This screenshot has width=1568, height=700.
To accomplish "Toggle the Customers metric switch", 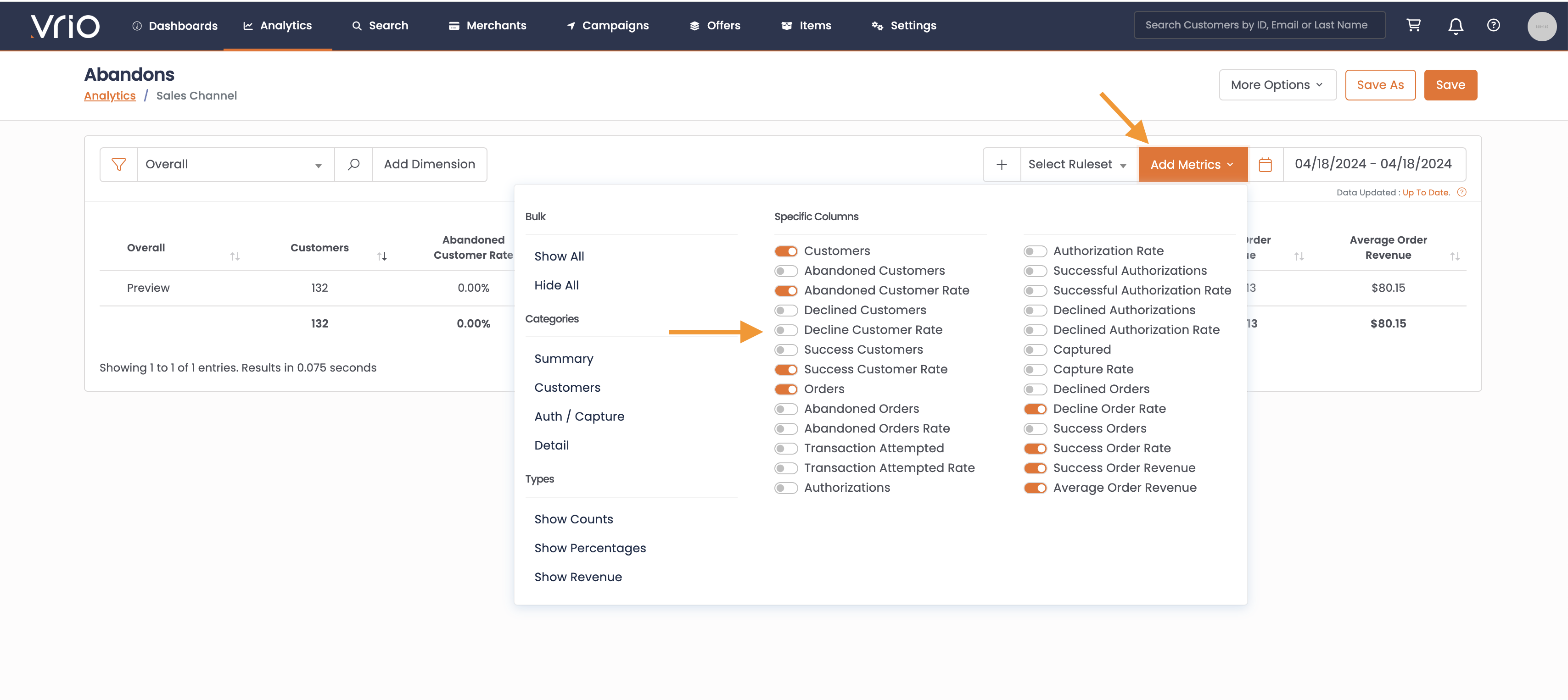I will coord(786,251).
